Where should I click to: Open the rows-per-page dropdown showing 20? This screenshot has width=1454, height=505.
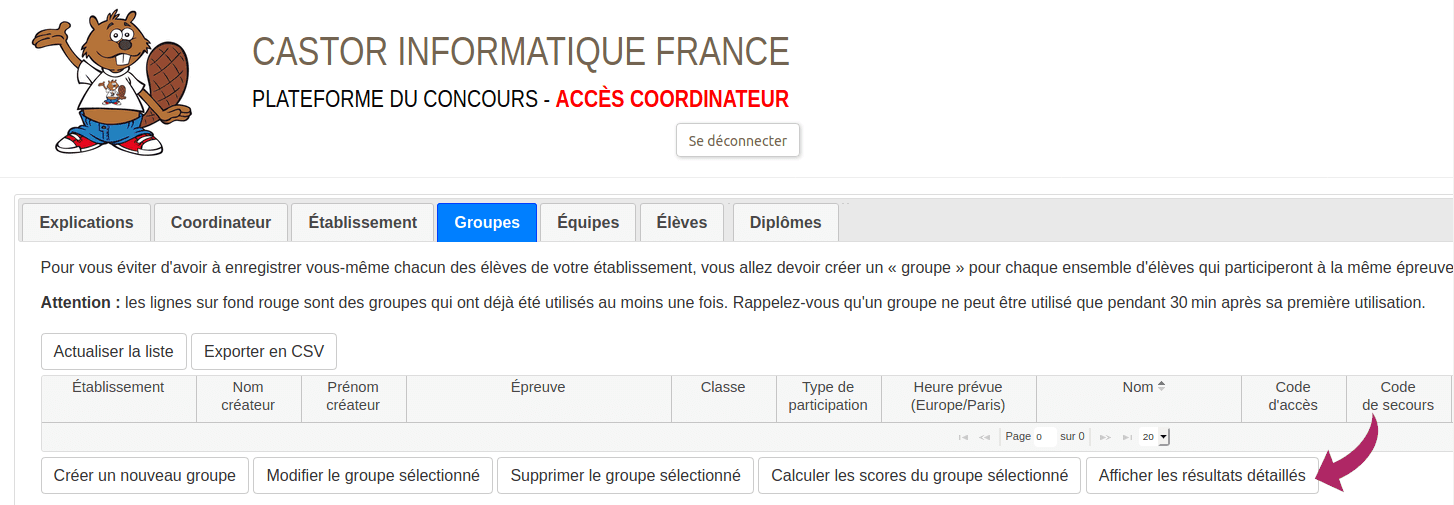click(x=1155, y=437)
